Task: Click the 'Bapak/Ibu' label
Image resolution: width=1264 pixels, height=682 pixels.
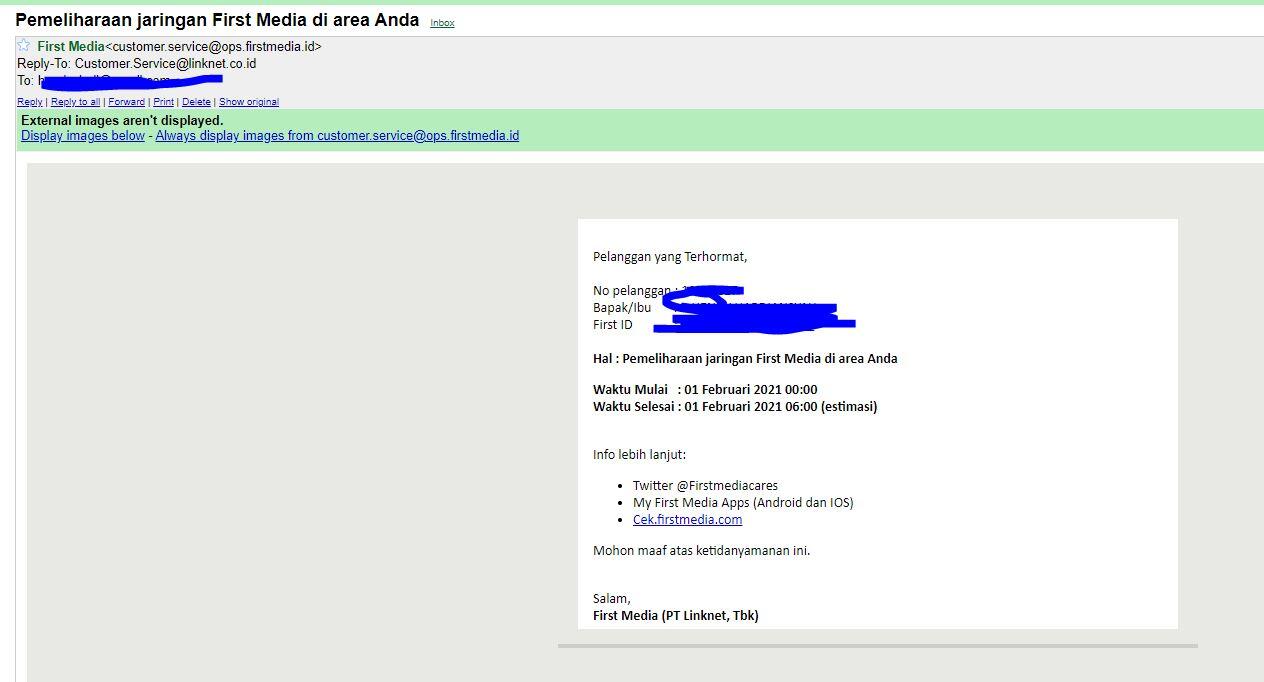Action: pyautogui.click(x=622, y=307)
